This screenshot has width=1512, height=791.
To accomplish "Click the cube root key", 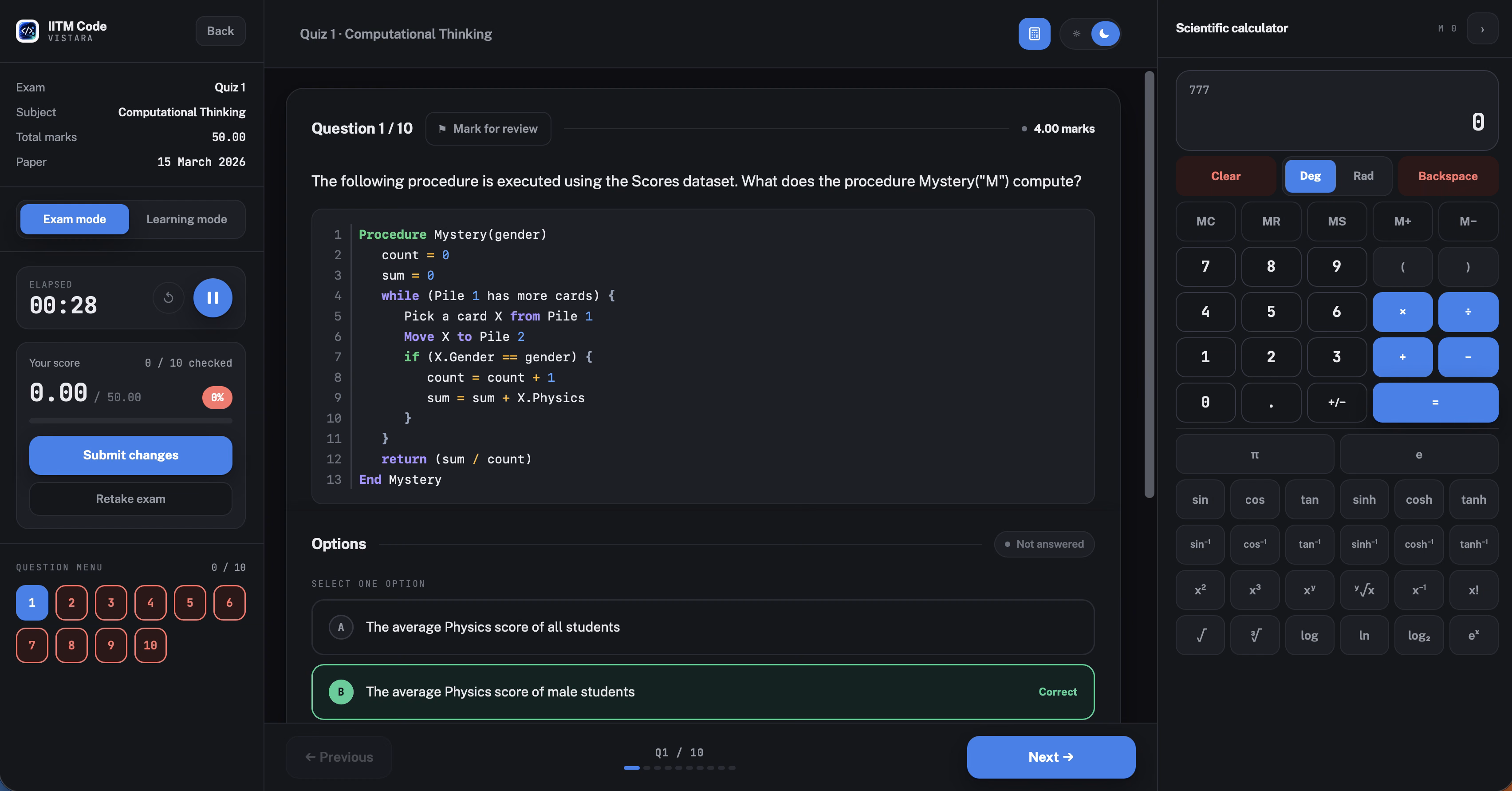I will (x=1254, y=635).
